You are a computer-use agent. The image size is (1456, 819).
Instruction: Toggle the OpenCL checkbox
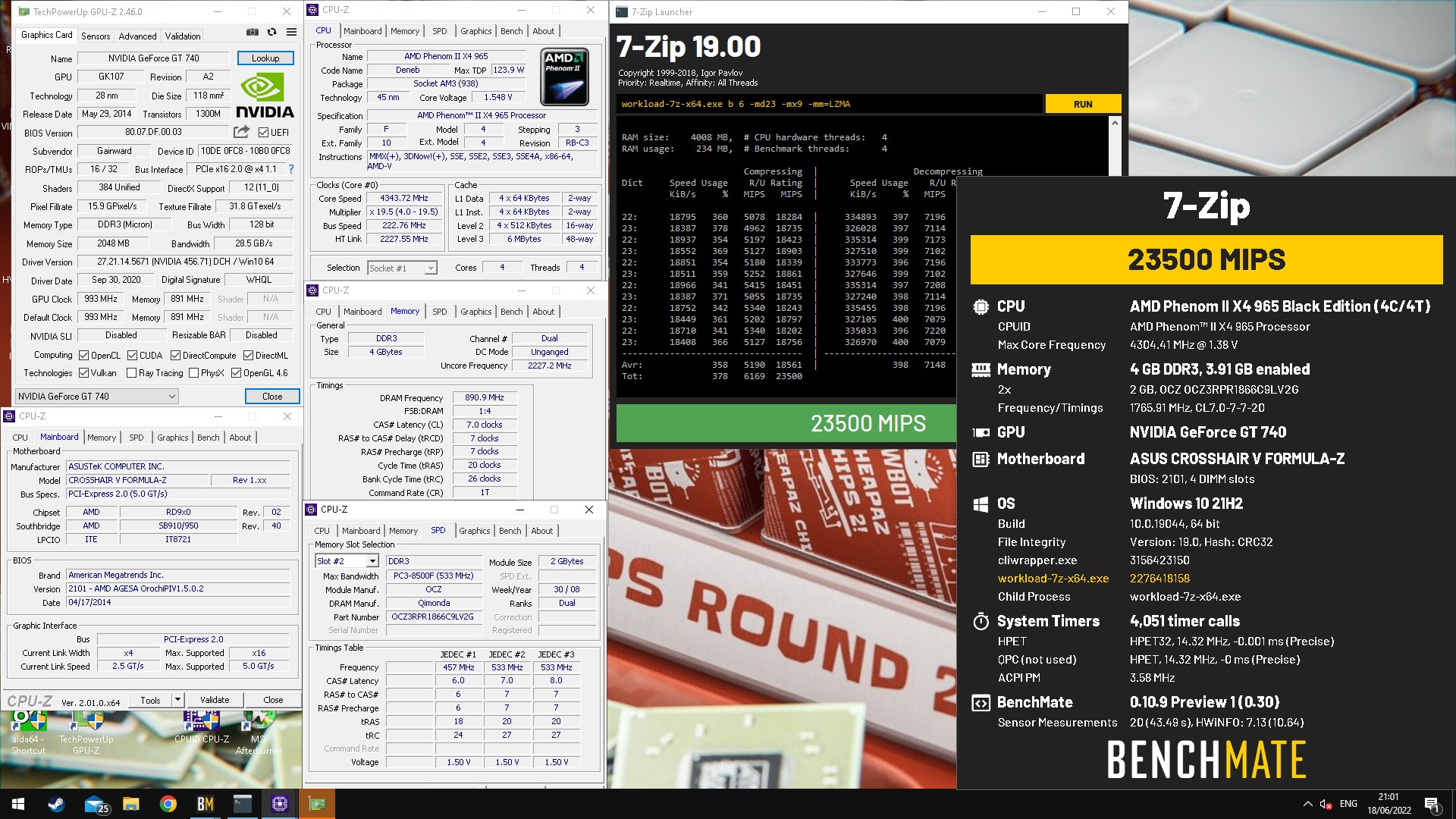[x=84, y=355]
